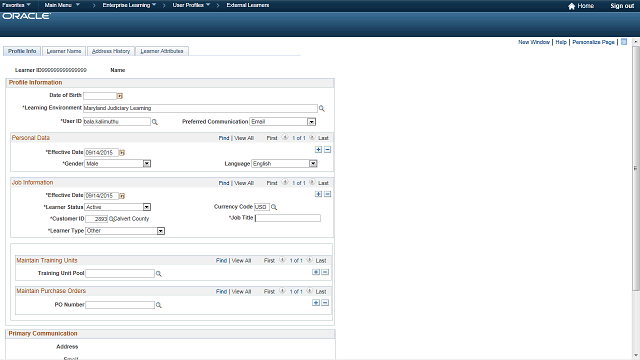
Task: Delete the Personal Data row
Action: click(x=327, y=150)
